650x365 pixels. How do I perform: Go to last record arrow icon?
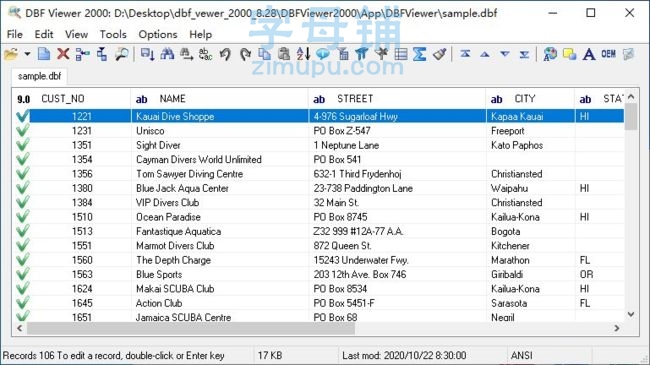[524, 54]
